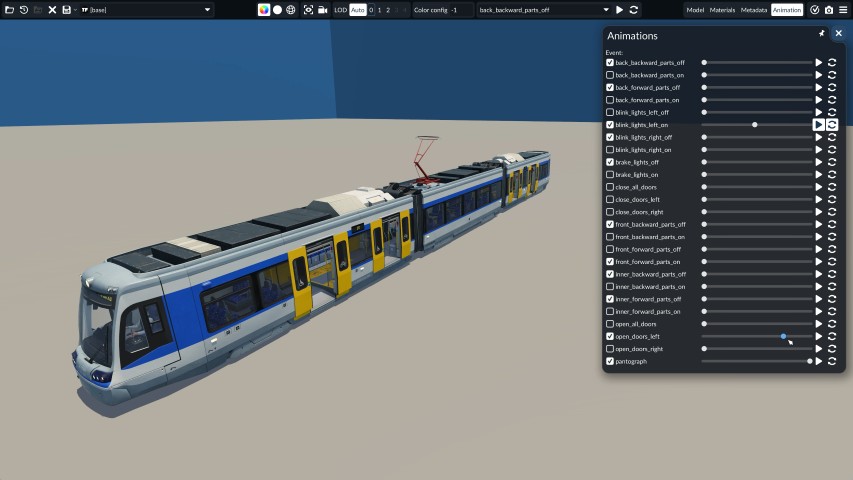Enable the open_all_doors checkbox
This screenshot has height=480, width=853.
click(610, 324)
